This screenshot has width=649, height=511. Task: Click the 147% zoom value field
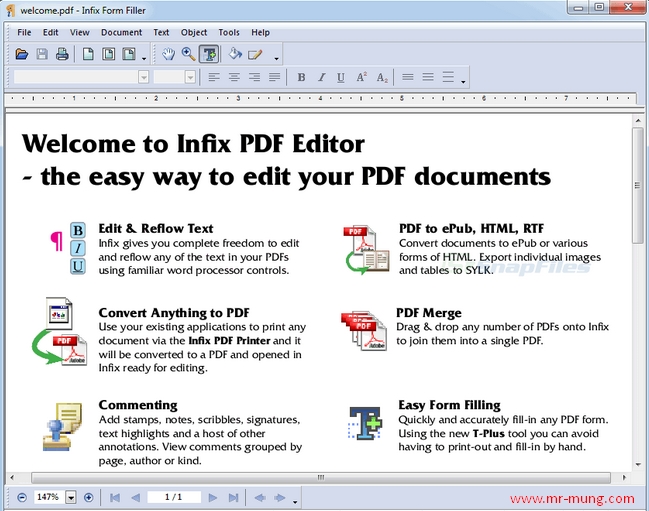pos(48,497)
